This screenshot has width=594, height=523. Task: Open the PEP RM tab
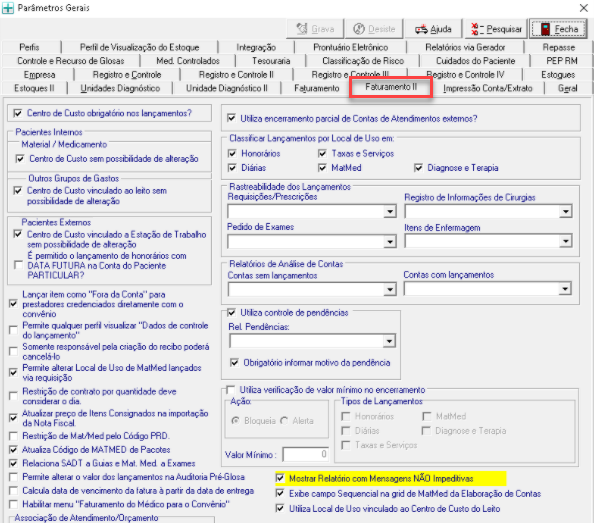point(562,61)
